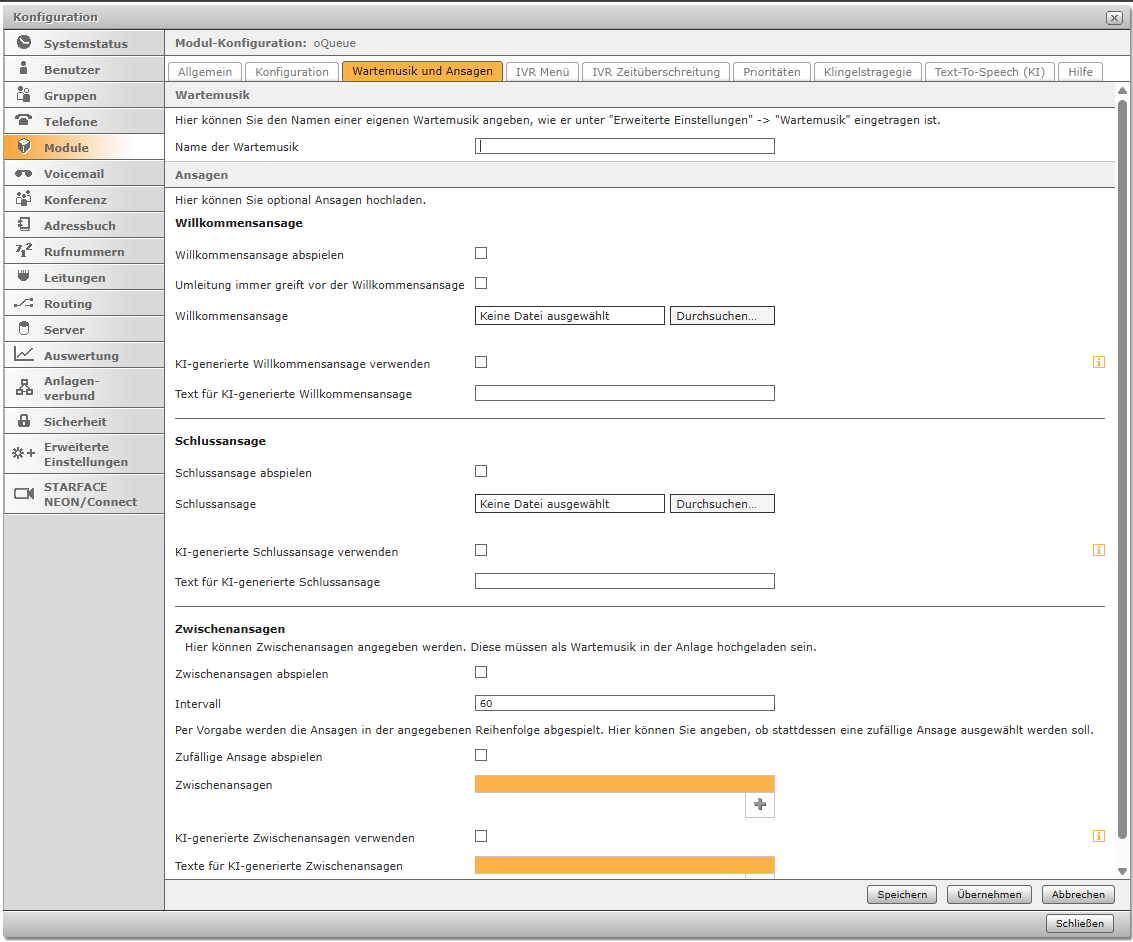Check Zufällige Ansage abspielen
This screenshot has width=1133, height=942.
[x=481, y=756]
